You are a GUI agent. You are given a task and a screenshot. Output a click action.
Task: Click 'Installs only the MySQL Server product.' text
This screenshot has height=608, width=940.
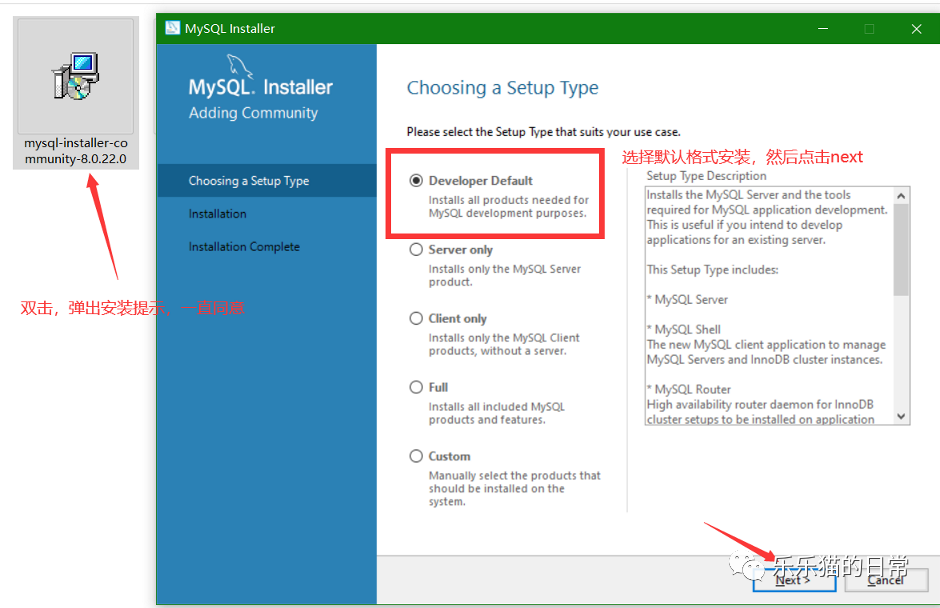(x=505, y=275)
